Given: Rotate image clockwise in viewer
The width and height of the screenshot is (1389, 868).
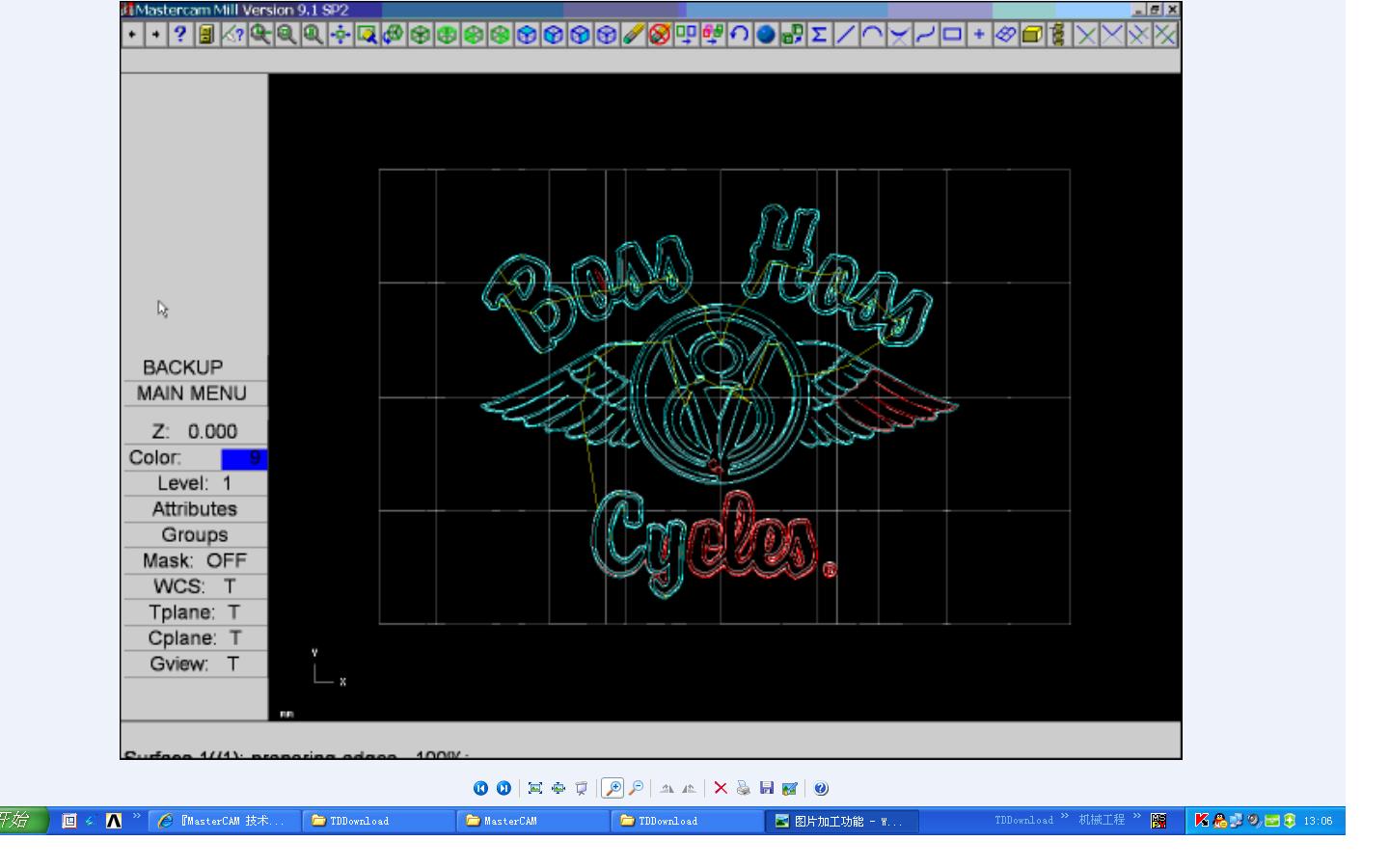Looking at the screenshot, I should coord(667,788).
